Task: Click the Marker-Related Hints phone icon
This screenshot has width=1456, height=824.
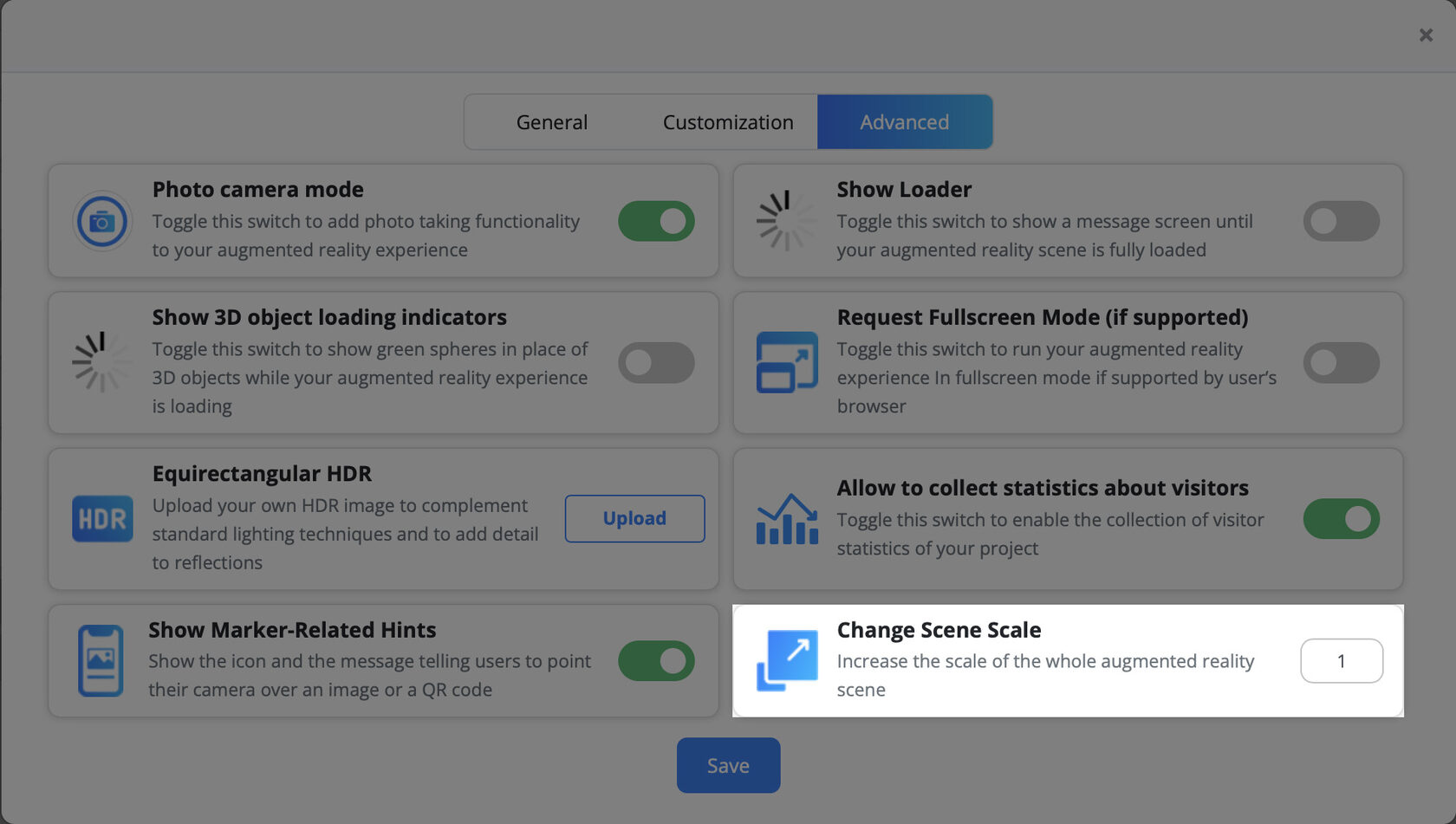Action: point(101,660)
